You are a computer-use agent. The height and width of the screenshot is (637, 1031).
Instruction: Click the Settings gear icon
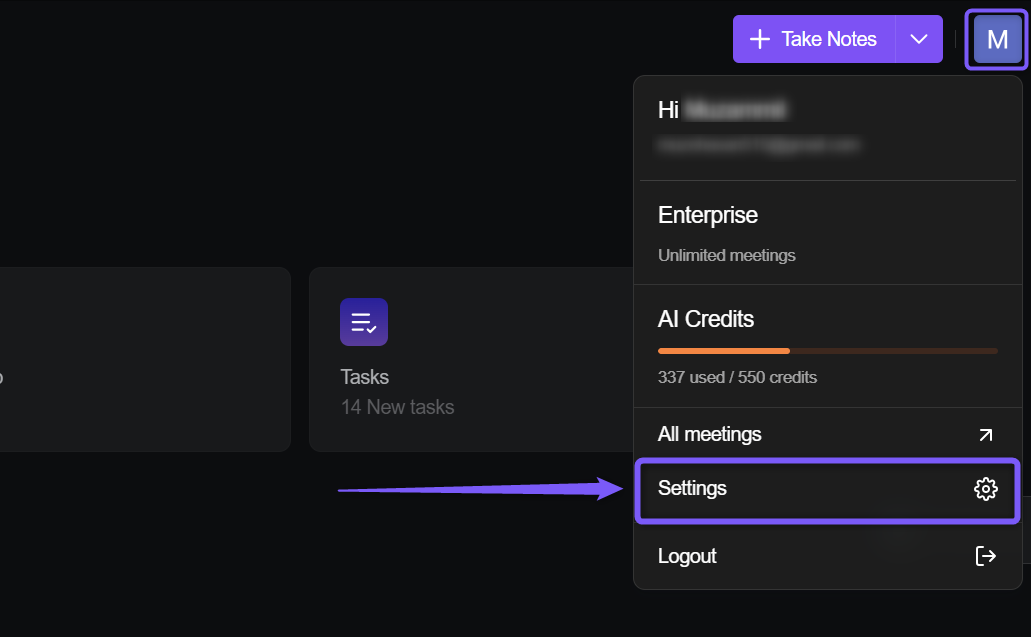point(985,489)
